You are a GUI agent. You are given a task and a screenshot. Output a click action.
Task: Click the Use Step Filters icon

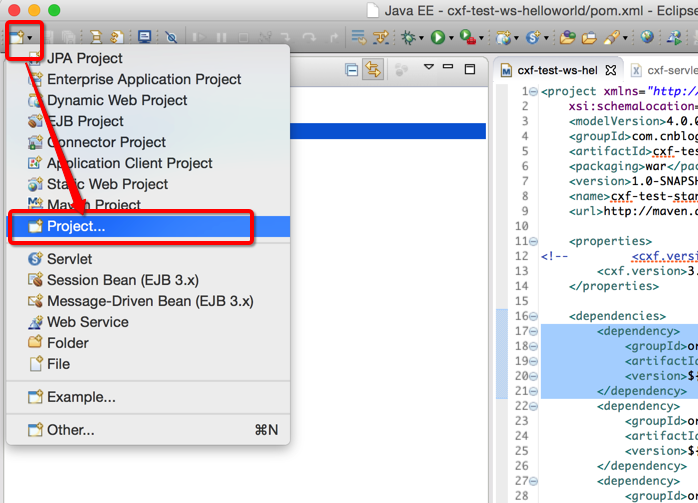click(x=381, y=37)
